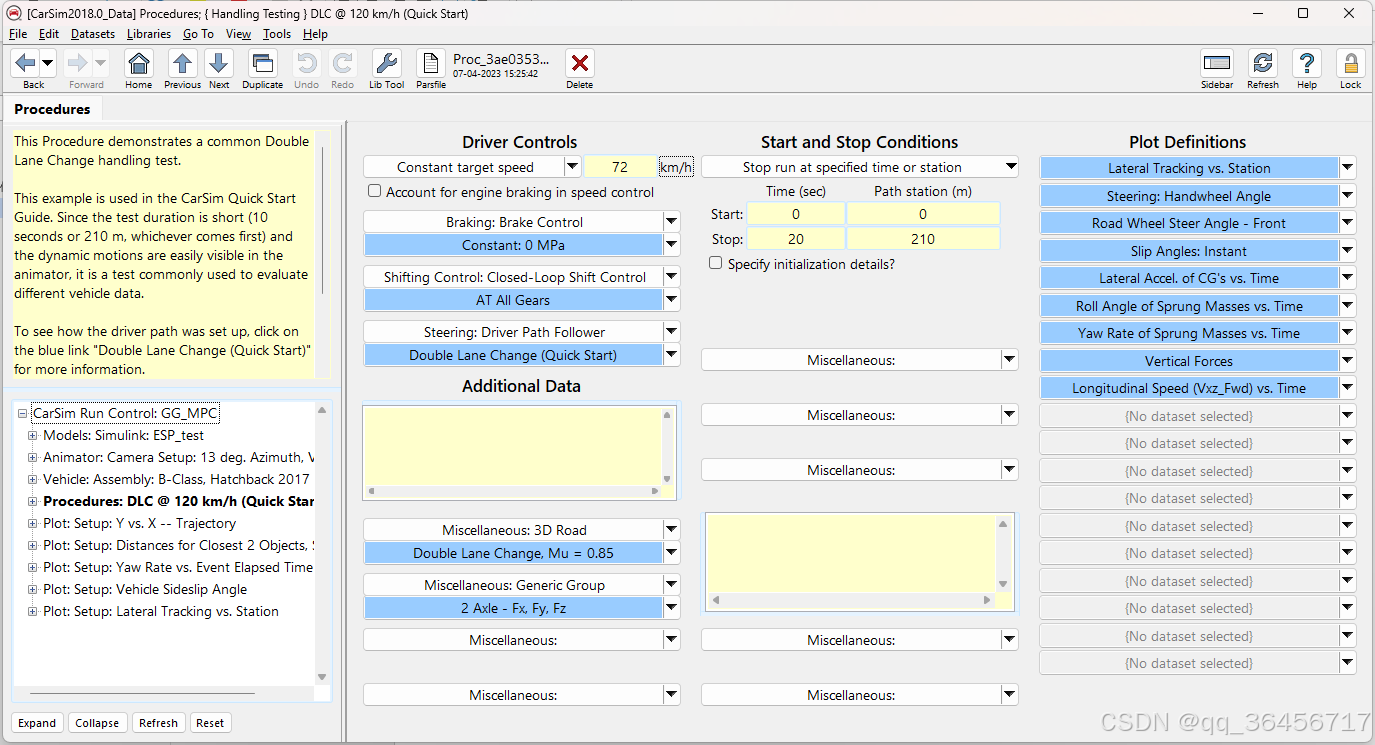Click the CarSim application title bar icon

(x=13, y=13)
